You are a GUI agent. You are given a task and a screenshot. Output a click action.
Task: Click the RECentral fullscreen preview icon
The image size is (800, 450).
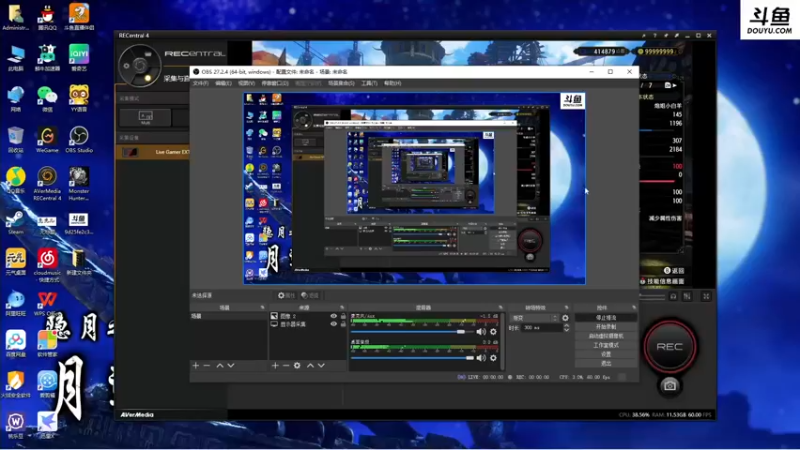(706, 296)
